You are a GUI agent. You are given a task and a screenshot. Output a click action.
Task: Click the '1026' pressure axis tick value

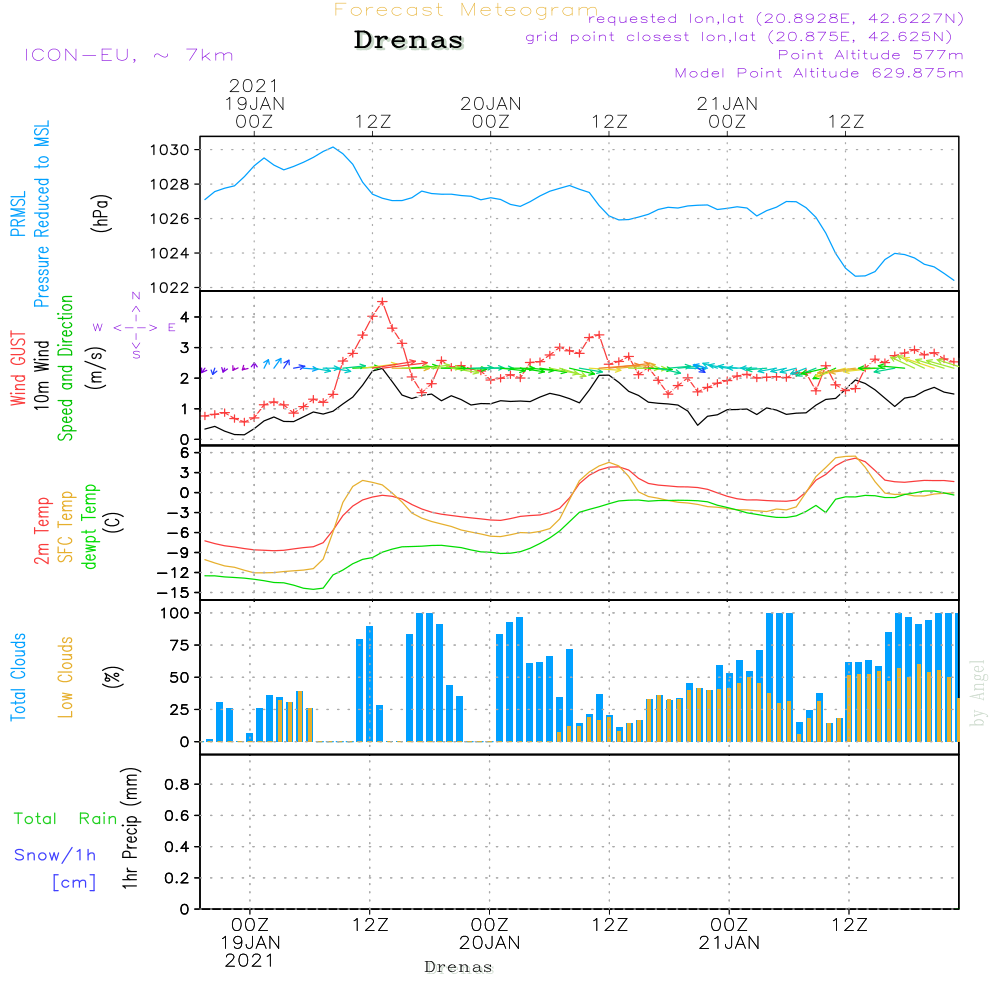(x=169, y=219)
